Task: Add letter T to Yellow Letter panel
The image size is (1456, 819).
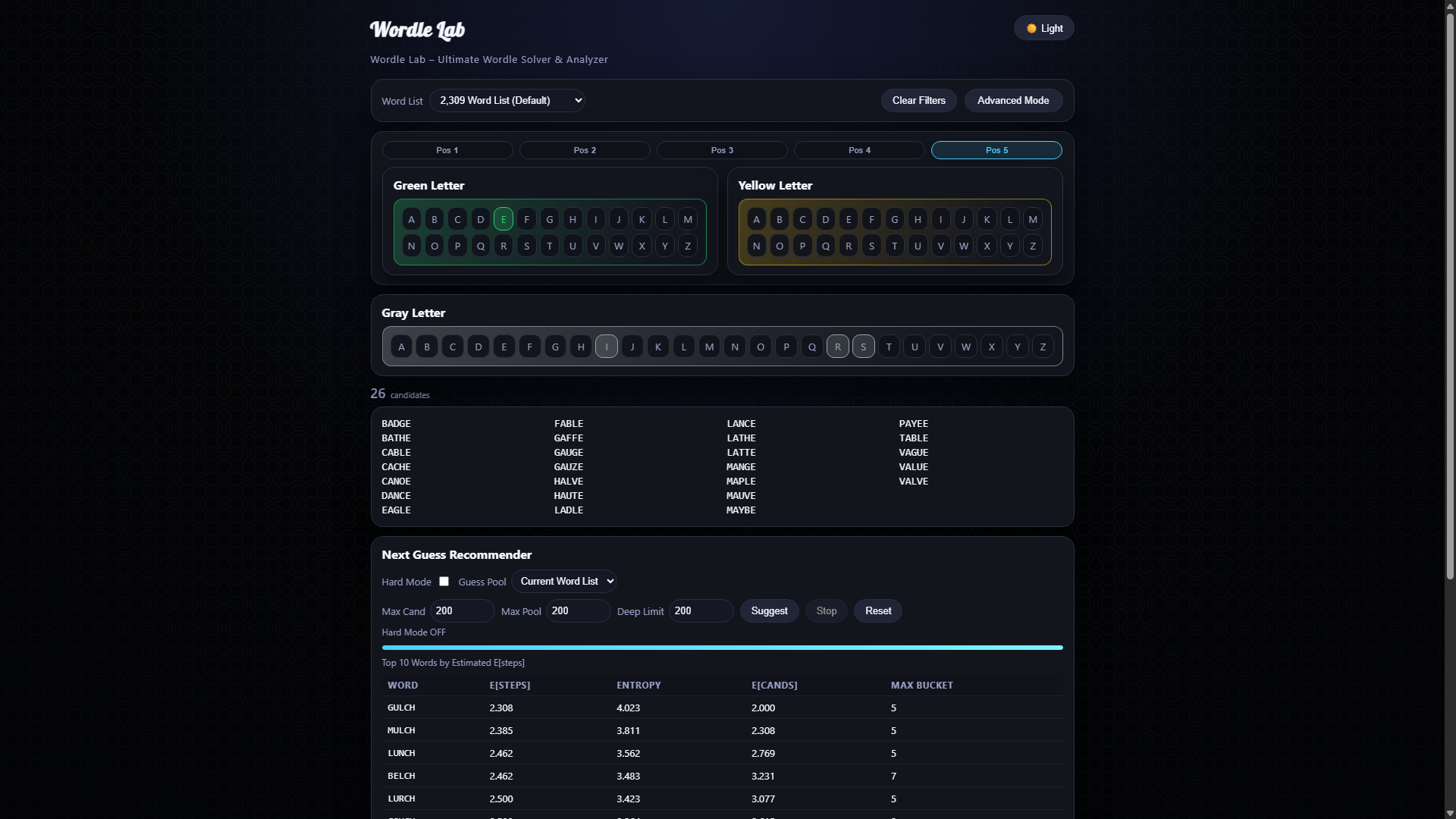Action: (895, 246)
